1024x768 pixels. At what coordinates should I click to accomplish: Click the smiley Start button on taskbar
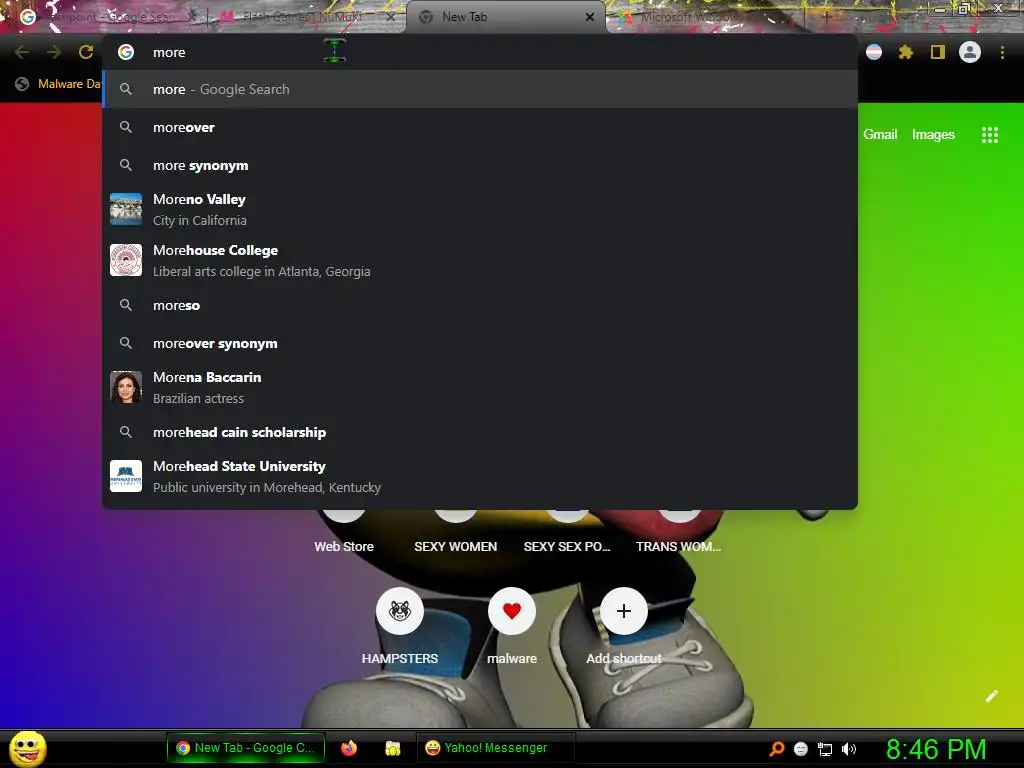point(27,748)
